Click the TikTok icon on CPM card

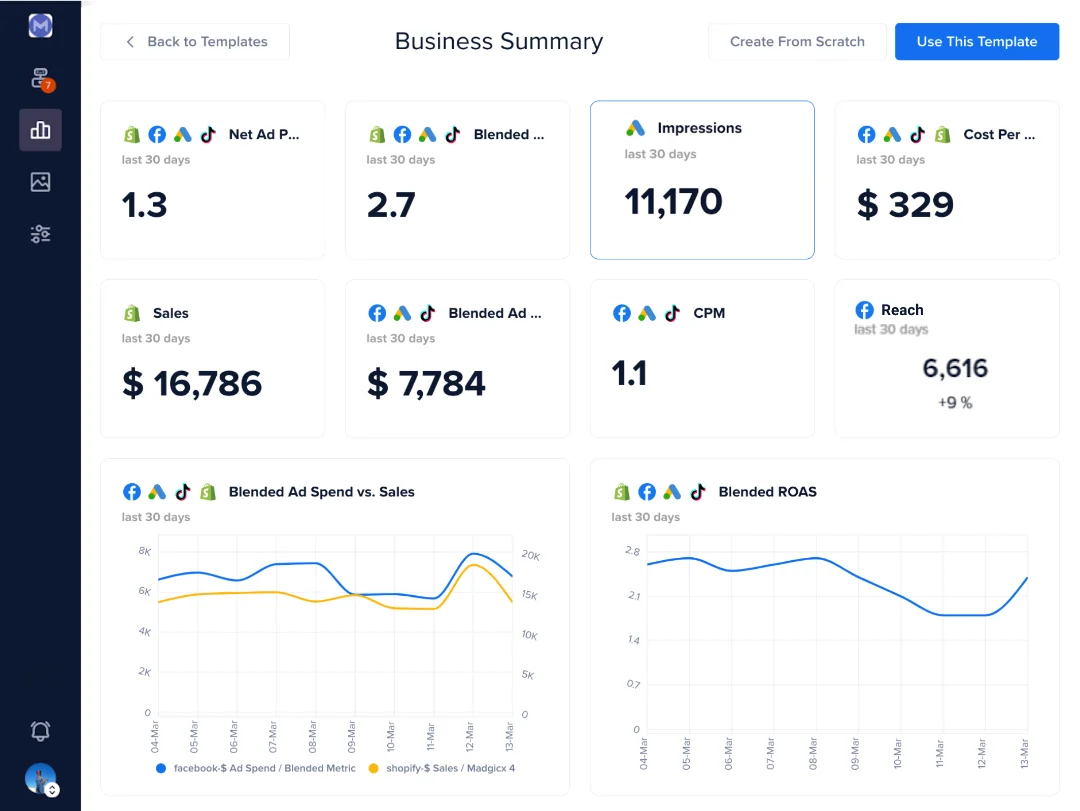pos(672,313)
